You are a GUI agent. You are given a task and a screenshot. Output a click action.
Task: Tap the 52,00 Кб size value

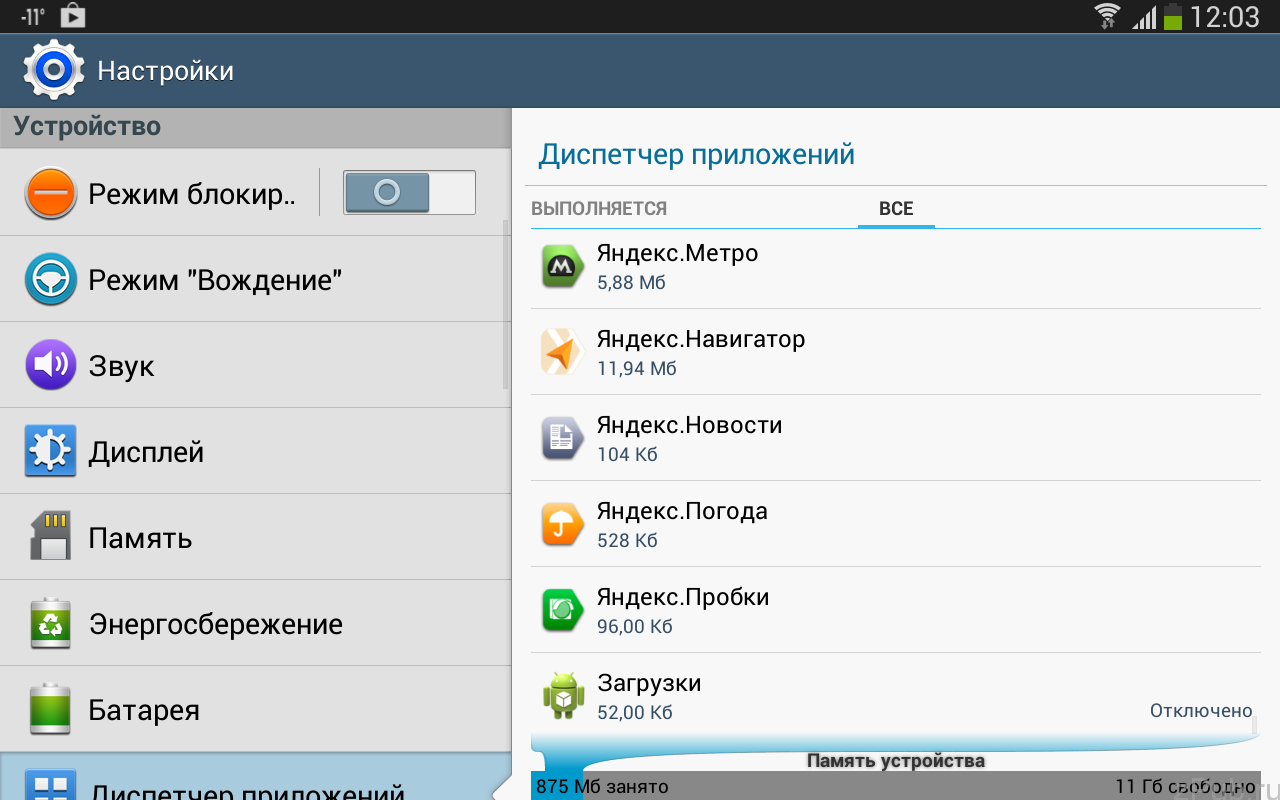[x=635, y=713]
